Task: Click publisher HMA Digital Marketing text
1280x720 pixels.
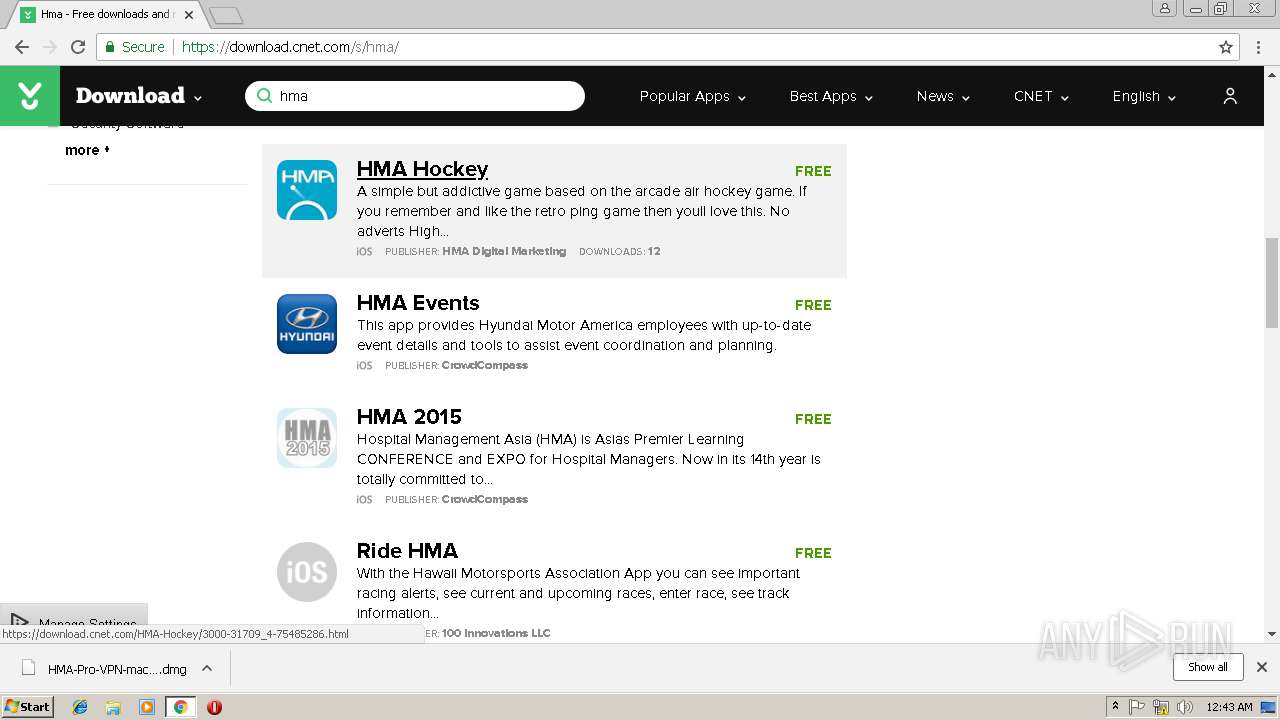Action: click(504, 251)
